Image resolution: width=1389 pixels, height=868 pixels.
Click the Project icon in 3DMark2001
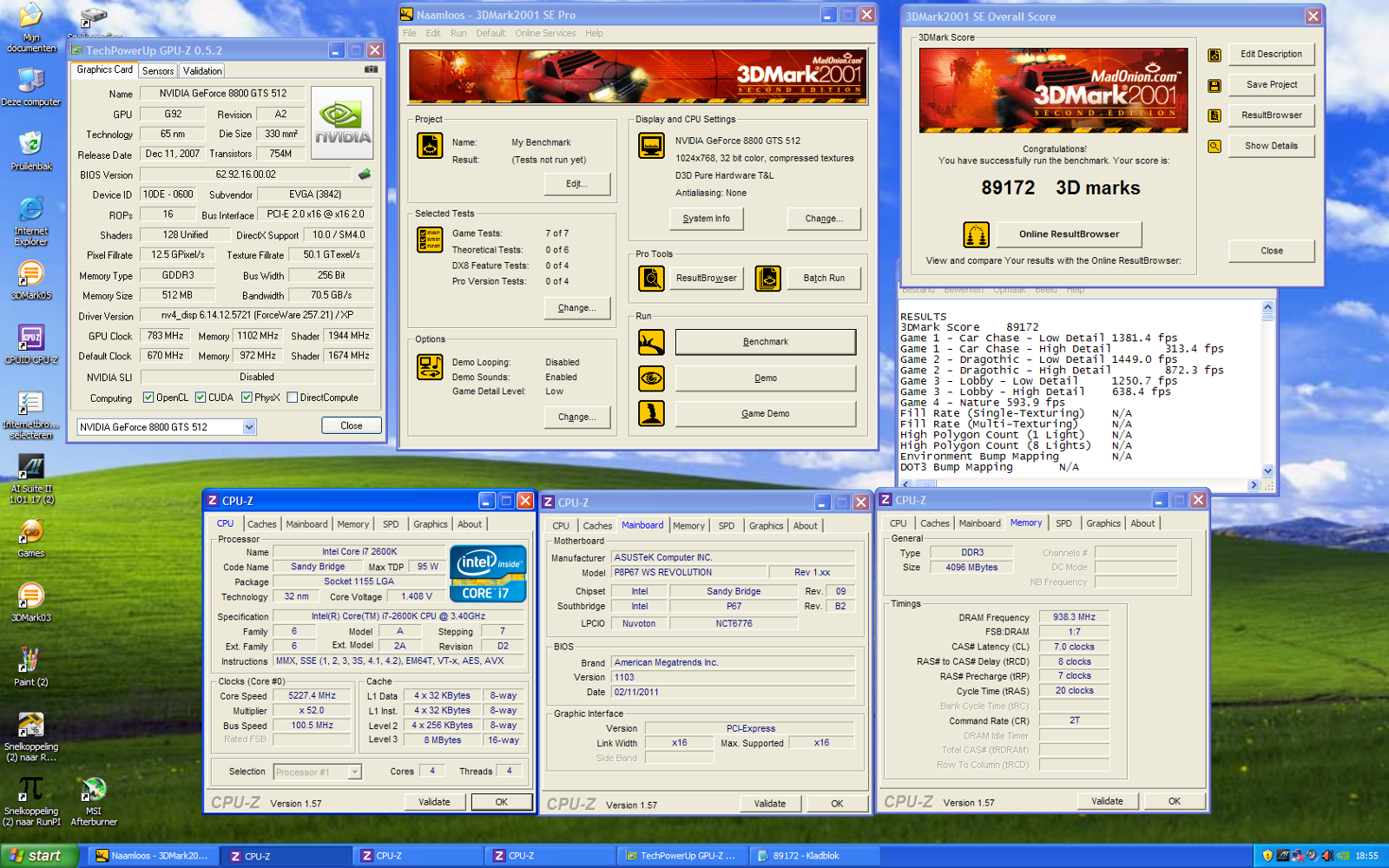[430, 145]
